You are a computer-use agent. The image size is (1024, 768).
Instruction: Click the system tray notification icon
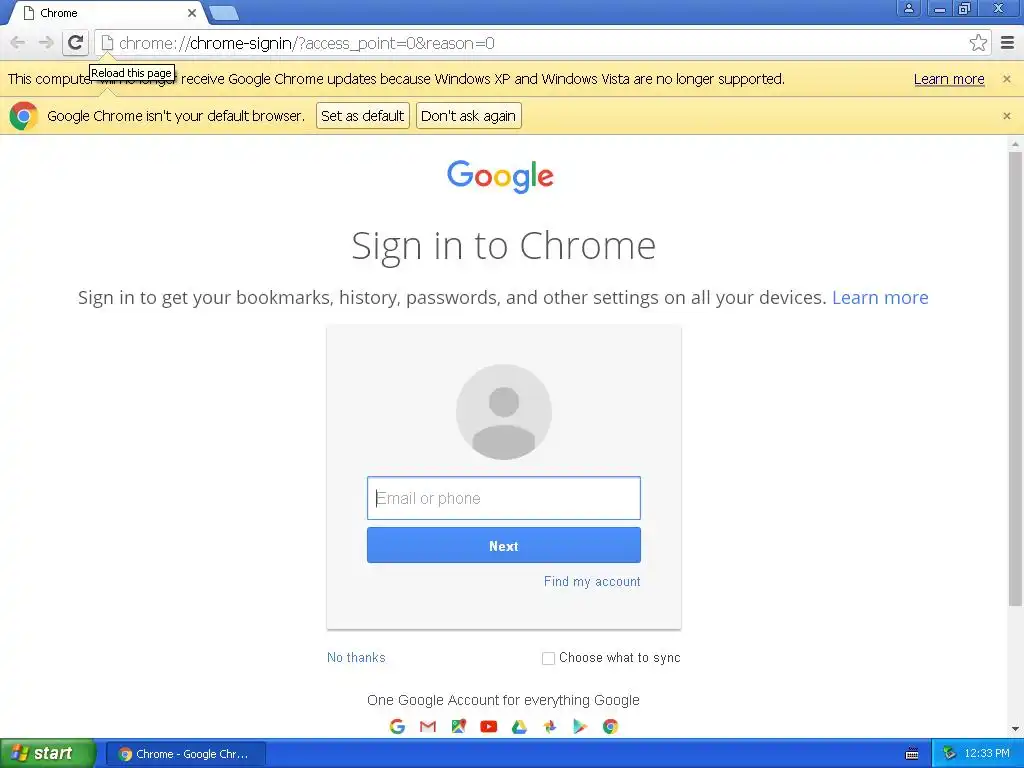click(x=949, y=754)
